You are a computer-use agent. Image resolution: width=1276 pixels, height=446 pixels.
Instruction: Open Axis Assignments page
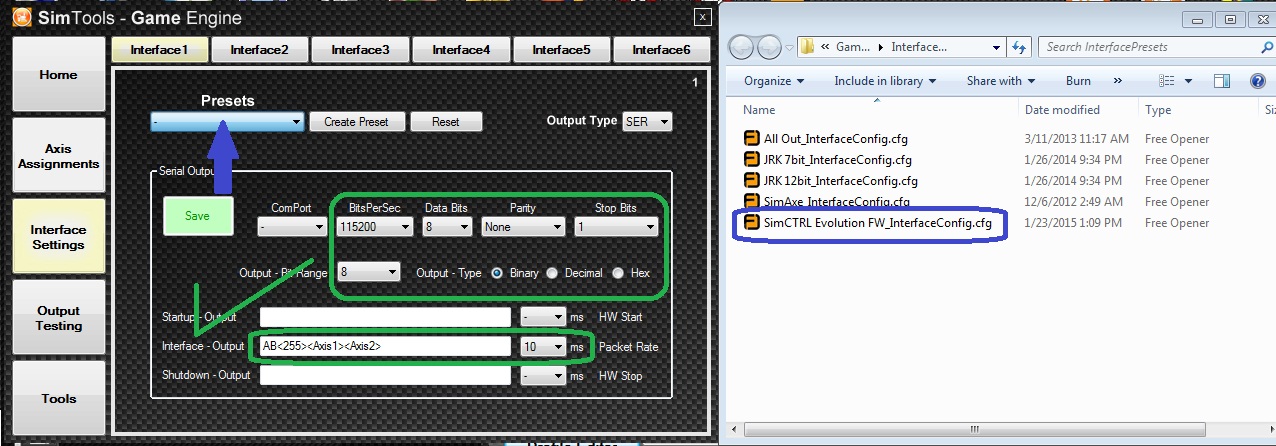click(x=58, y=156)
